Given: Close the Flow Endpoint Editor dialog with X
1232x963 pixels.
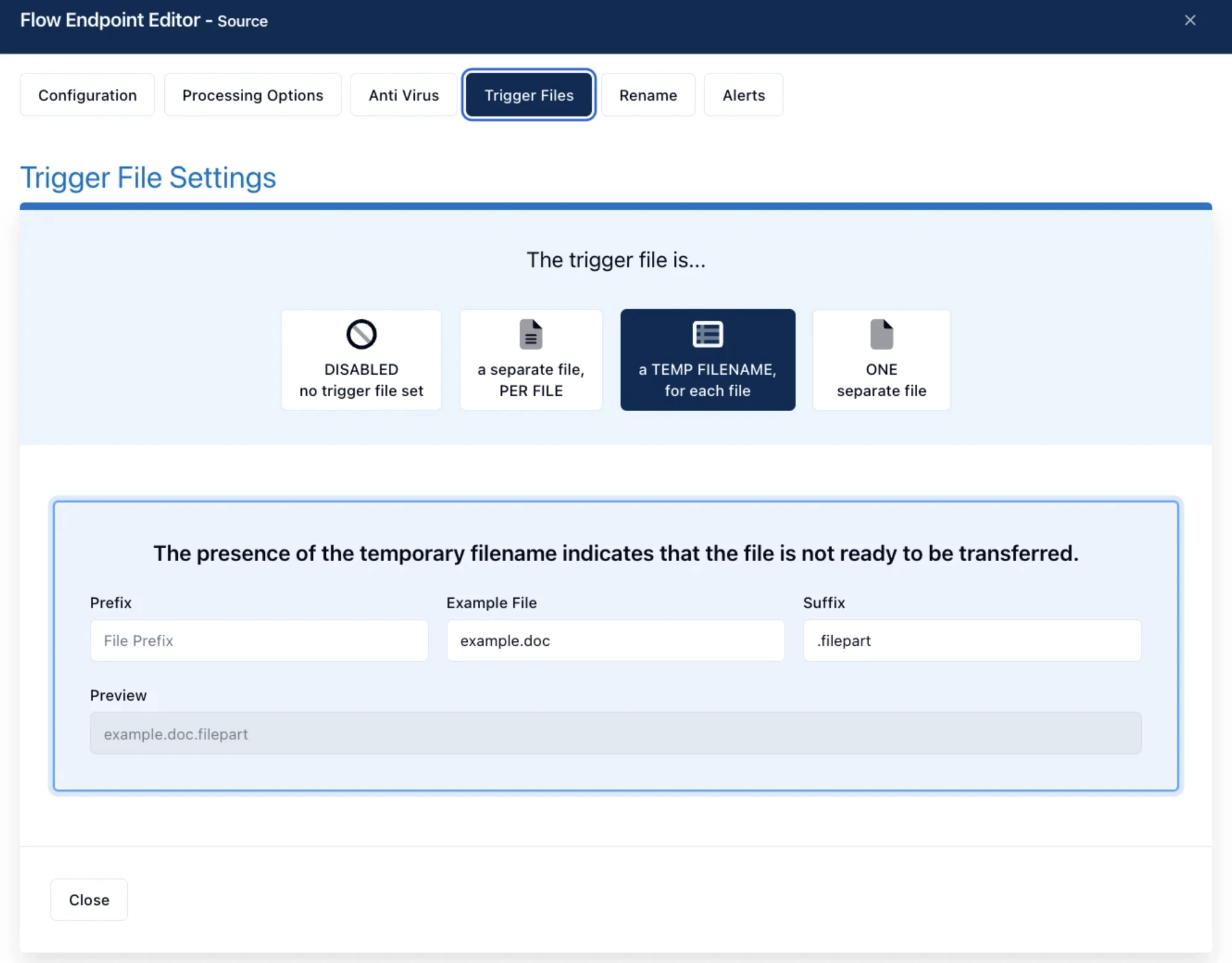Looking at the screenshot, I should click(1190, 20).
